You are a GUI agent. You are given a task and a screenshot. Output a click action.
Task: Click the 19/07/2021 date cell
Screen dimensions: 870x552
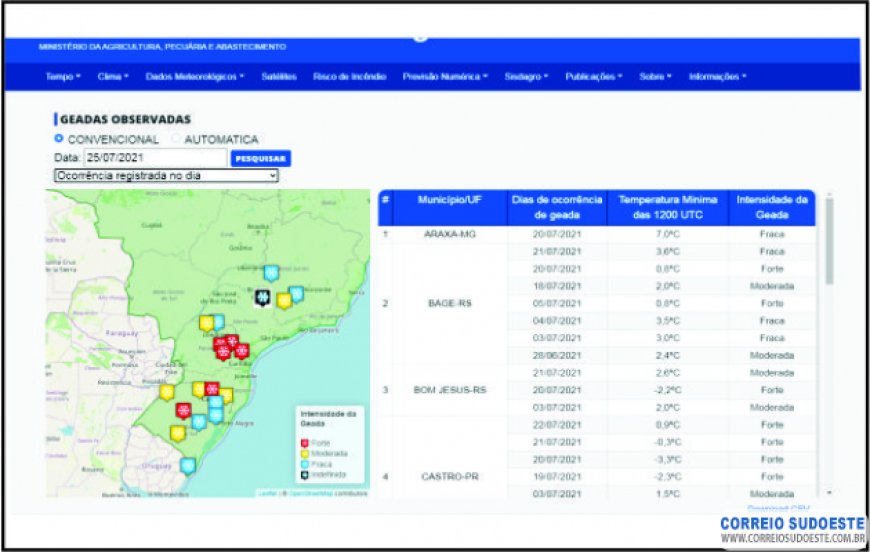point(557,477)
